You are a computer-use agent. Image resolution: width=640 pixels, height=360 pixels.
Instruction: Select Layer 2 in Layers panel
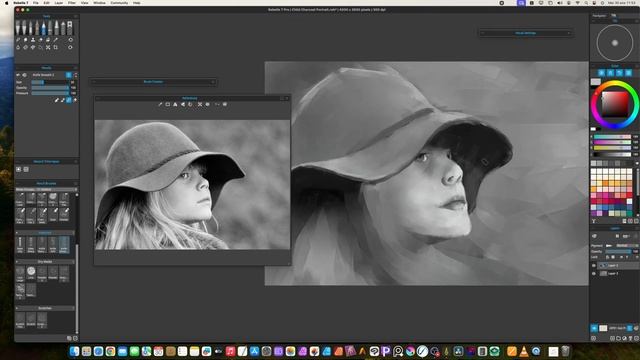[x=618, y=266]
